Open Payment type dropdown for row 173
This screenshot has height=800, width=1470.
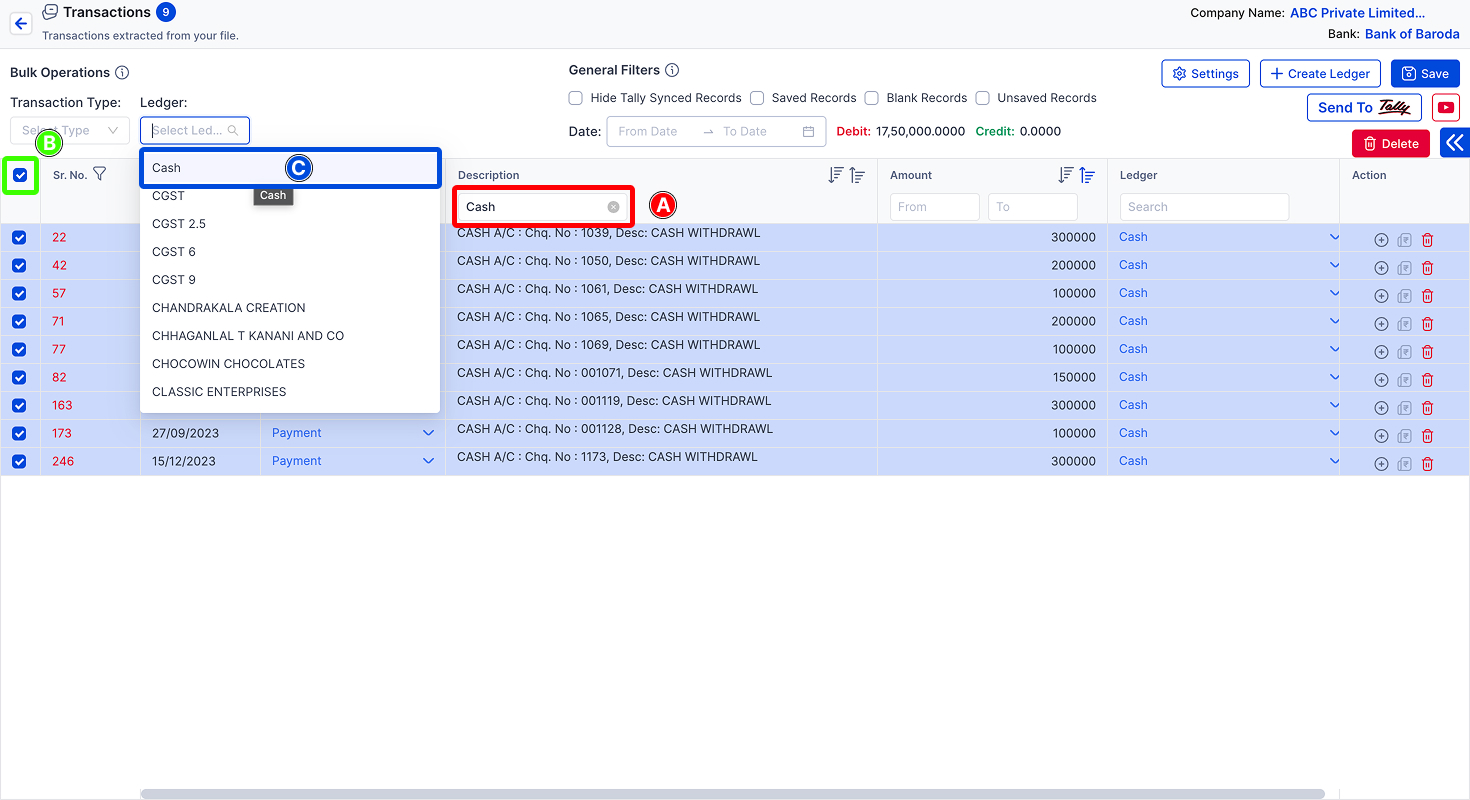coord(352,433)
